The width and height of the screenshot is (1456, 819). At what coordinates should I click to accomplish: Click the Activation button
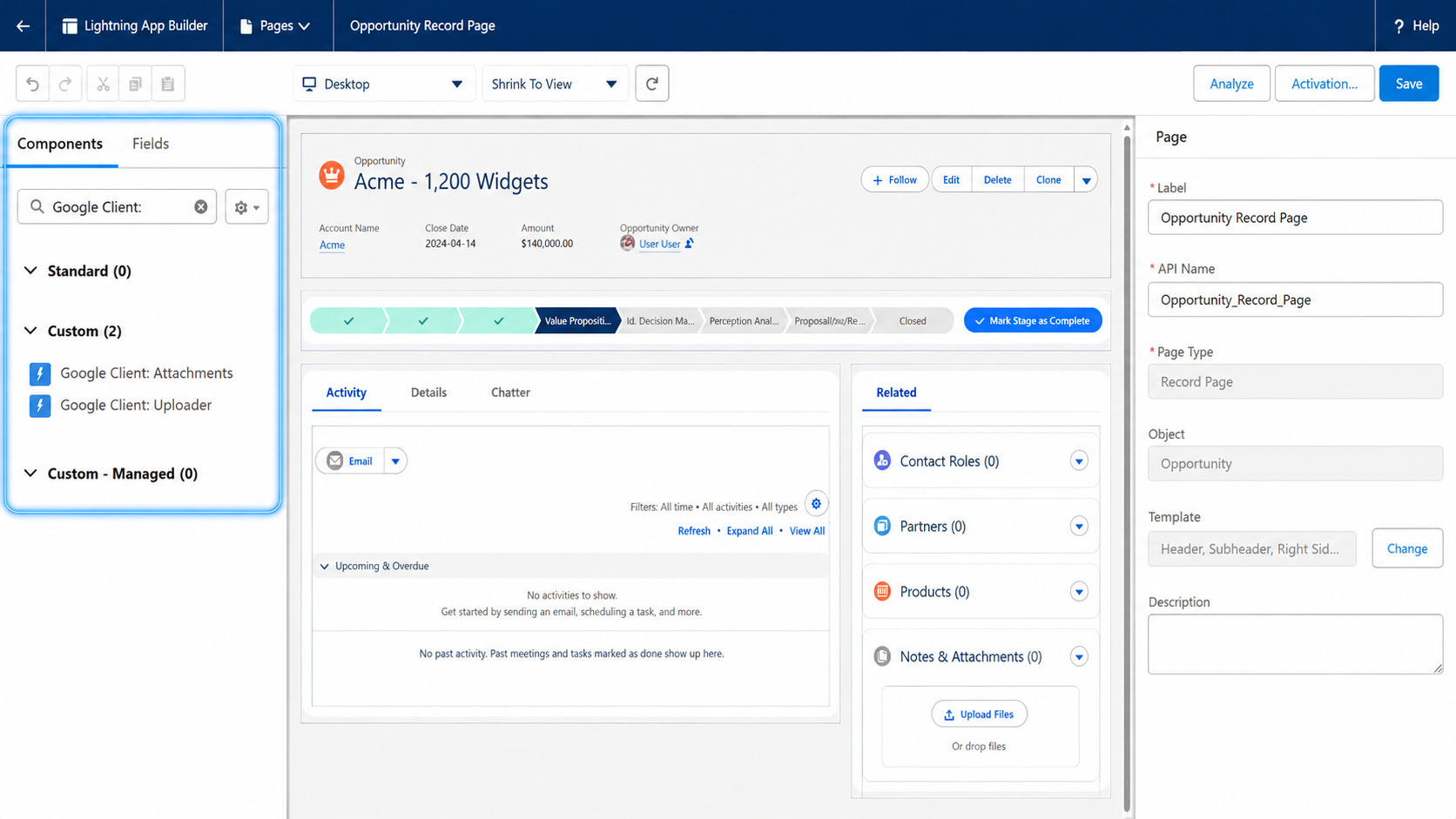[1325, 84]
